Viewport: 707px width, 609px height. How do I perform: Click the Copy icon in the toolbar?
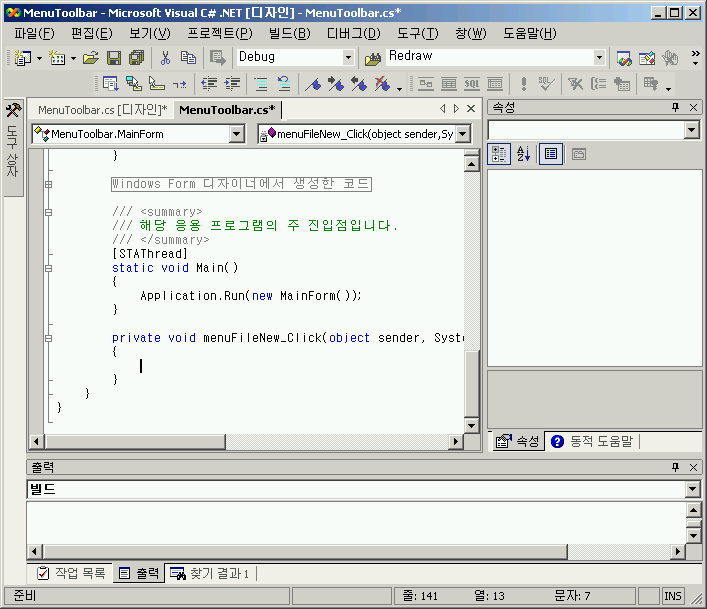(188, 58)
